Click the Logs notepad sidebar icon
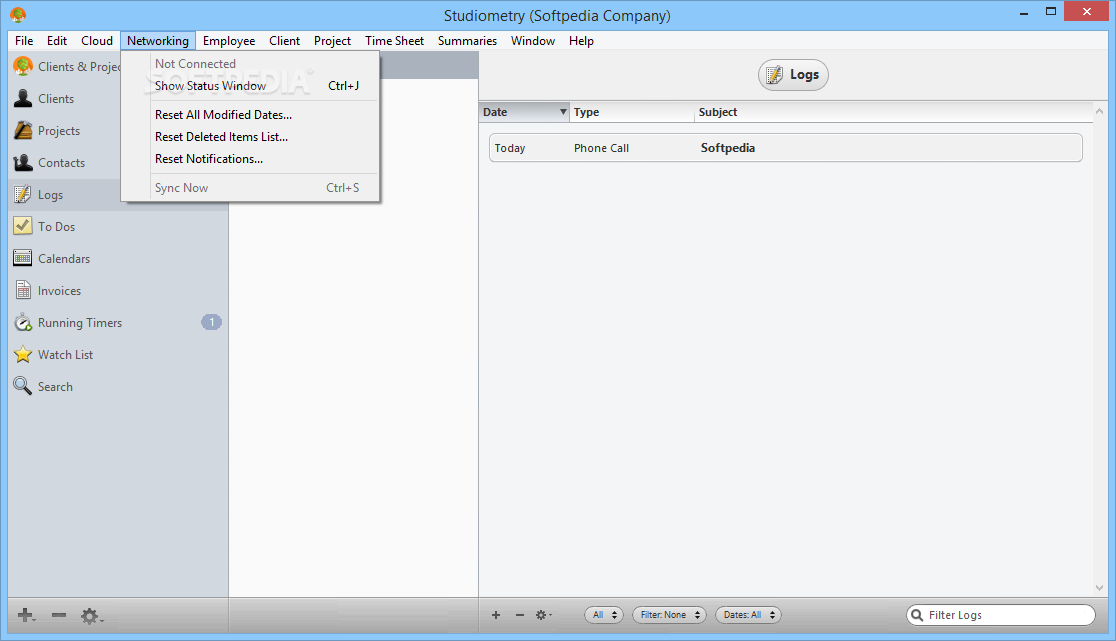Image resolution: width=1116 pixels, height=641 pixels. pyautogui.click(x=23, y=194)
